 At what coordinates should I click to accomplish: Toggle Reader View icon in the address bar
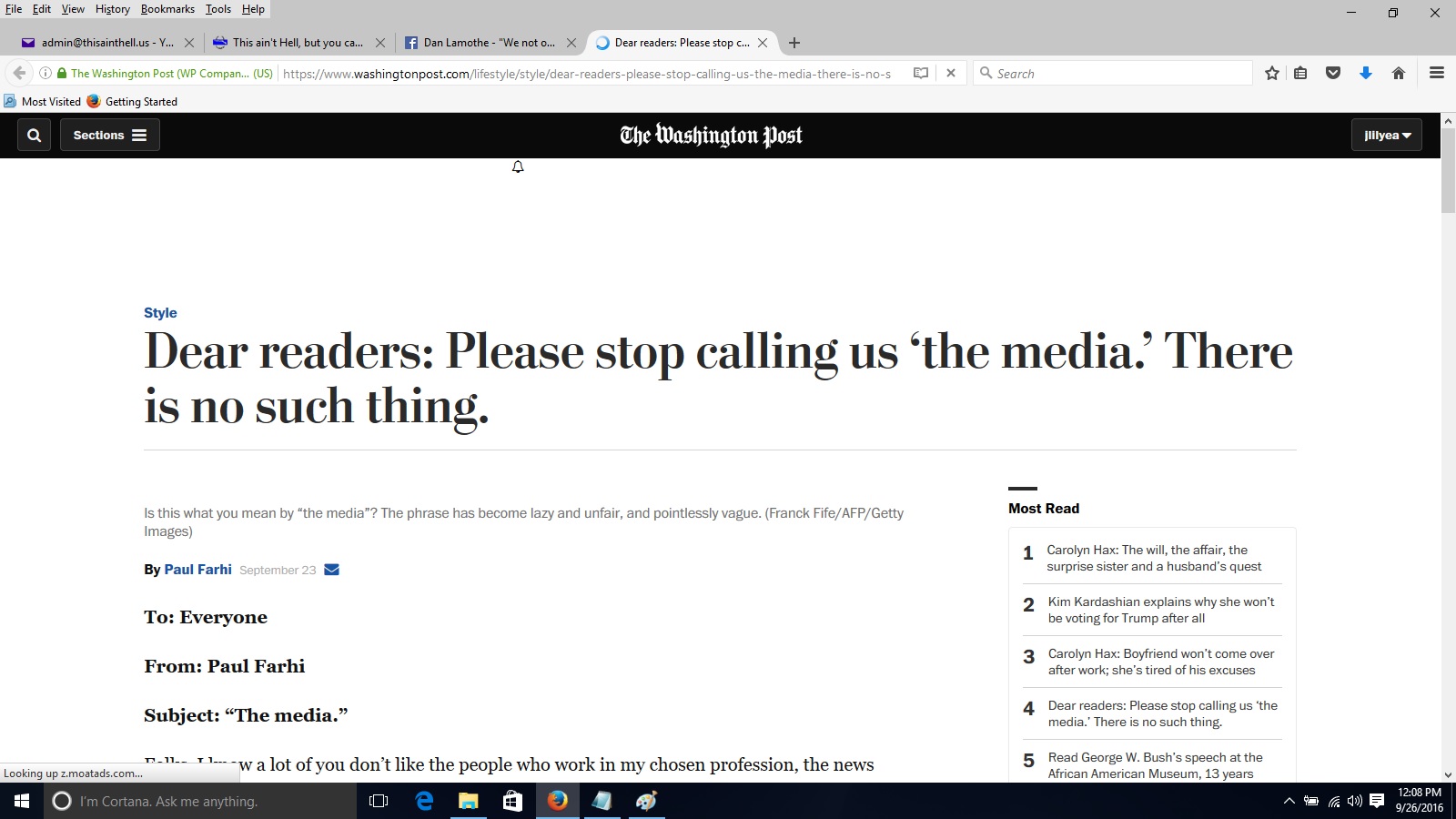tap(921, 74)
